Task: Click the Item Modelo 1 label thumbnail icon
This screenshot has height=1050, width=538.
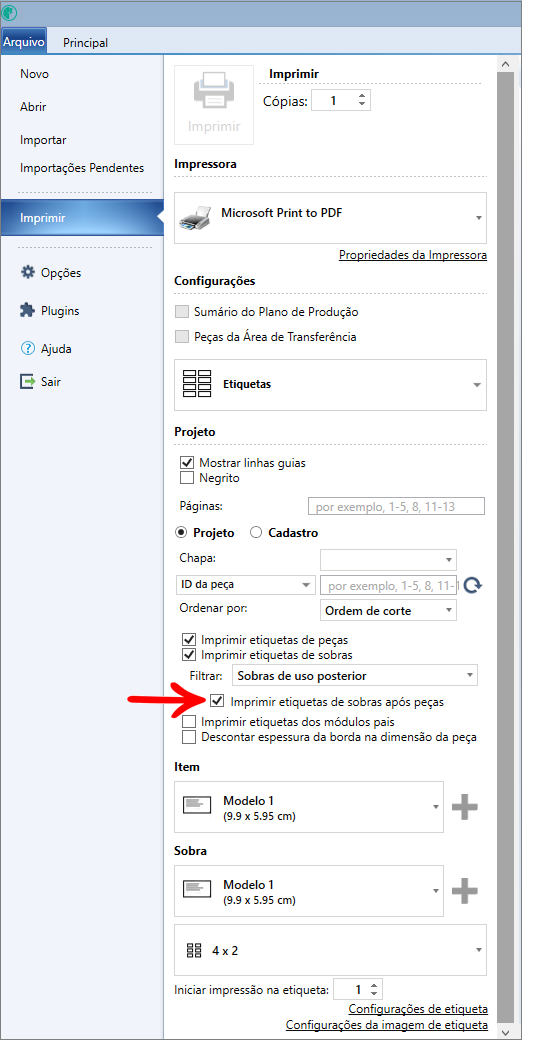Action: point(198,807)
